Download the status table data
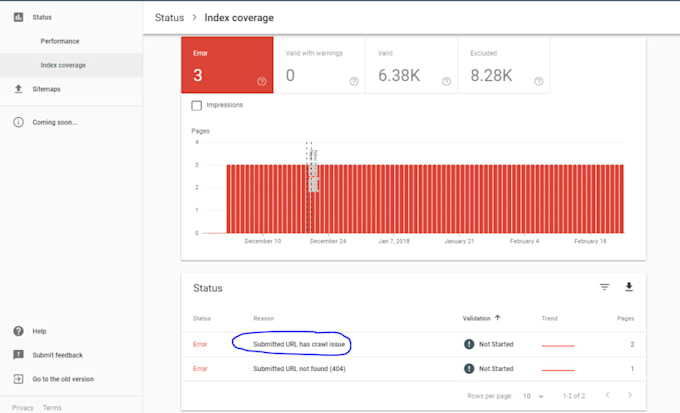This screenshot has width=680, height=413. point(629,287)
